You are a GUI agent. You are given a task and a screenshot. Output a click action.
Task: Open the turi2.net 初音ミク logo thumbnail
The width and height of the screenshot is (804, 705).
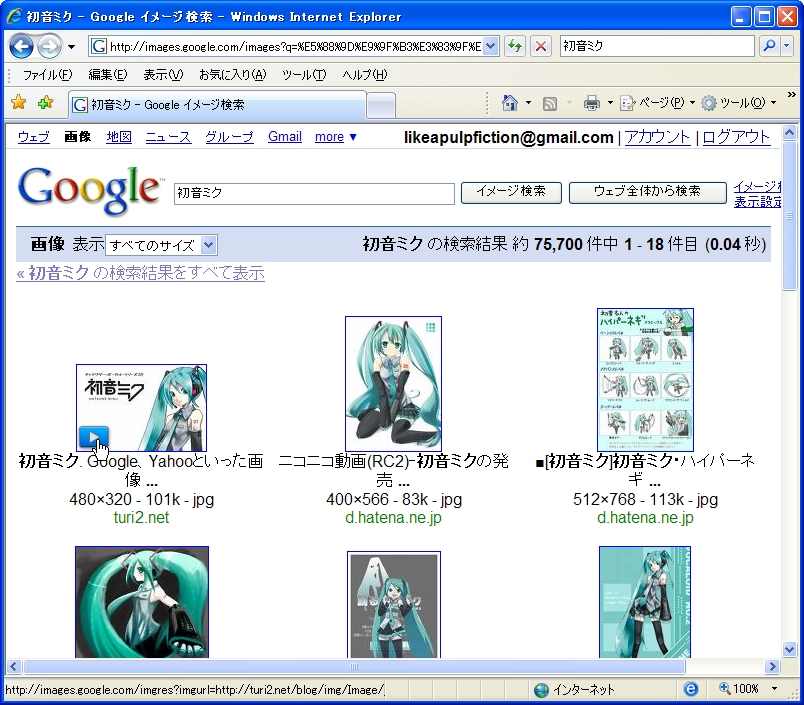pos(142,408)
